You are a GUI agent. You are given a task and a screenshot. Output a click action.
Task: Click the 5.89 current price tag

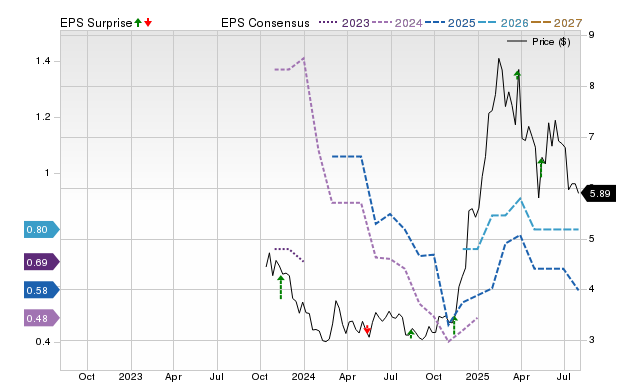[598, 193]
